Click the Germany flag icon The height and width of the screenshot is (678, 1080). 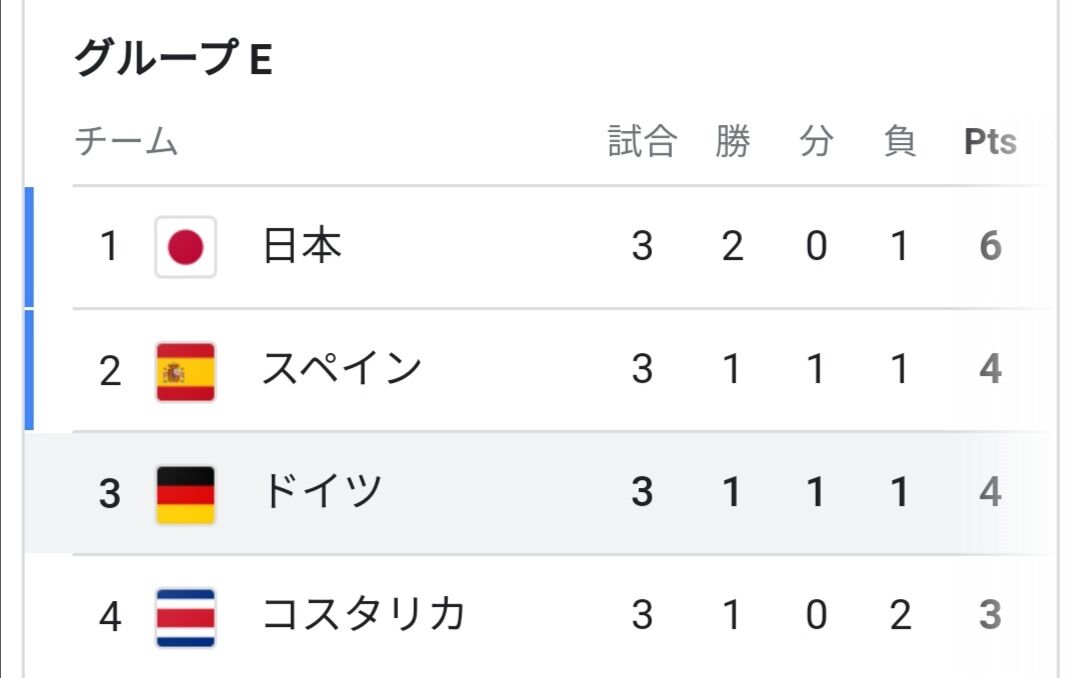185,495
